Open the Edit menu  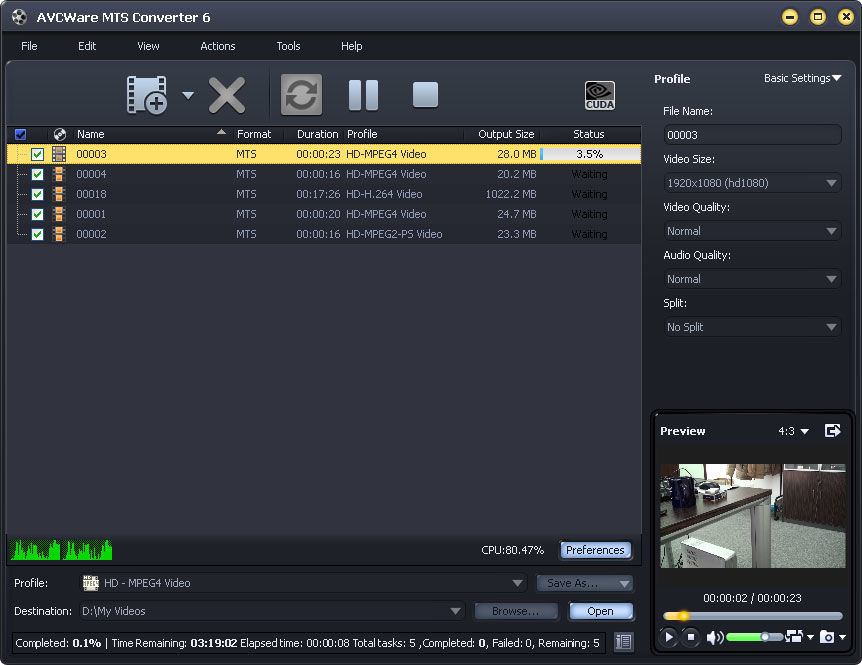pos(87,46)
